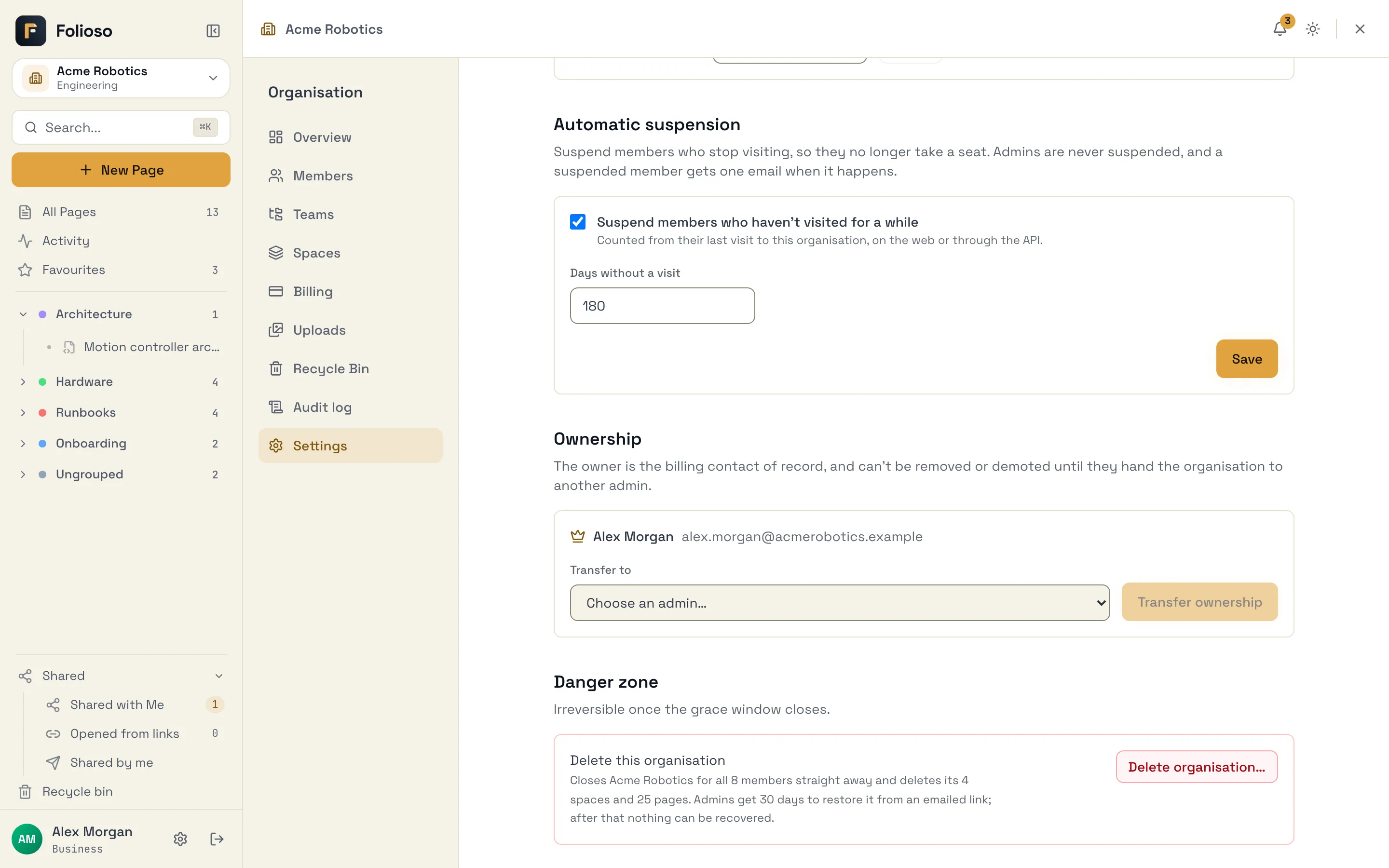
Task: Click Transfer ownership button
Action: [1199, 602]
